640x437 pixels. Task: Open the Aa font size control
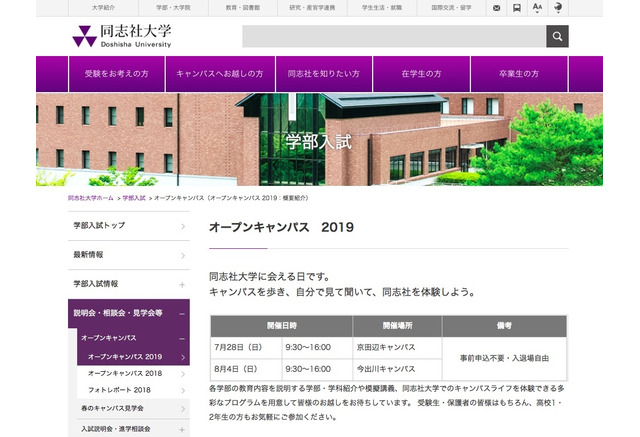pos(538,8)
